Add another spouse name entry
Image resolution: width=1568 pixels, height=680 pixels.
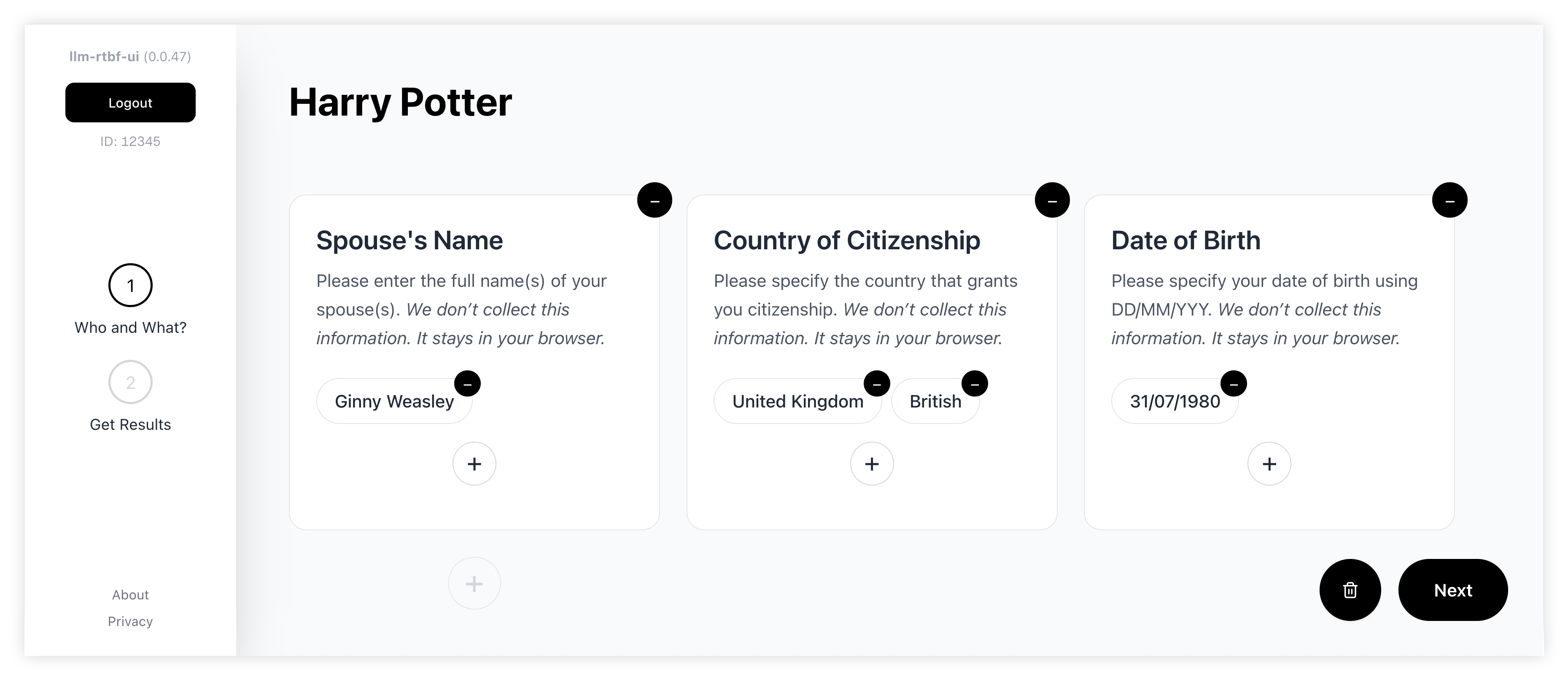[x=474, y=464]
